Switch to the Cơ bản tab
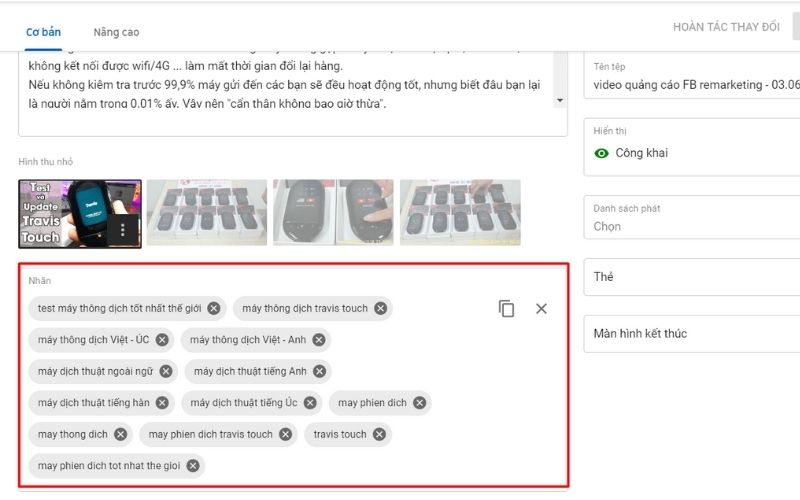 [43, 32]
